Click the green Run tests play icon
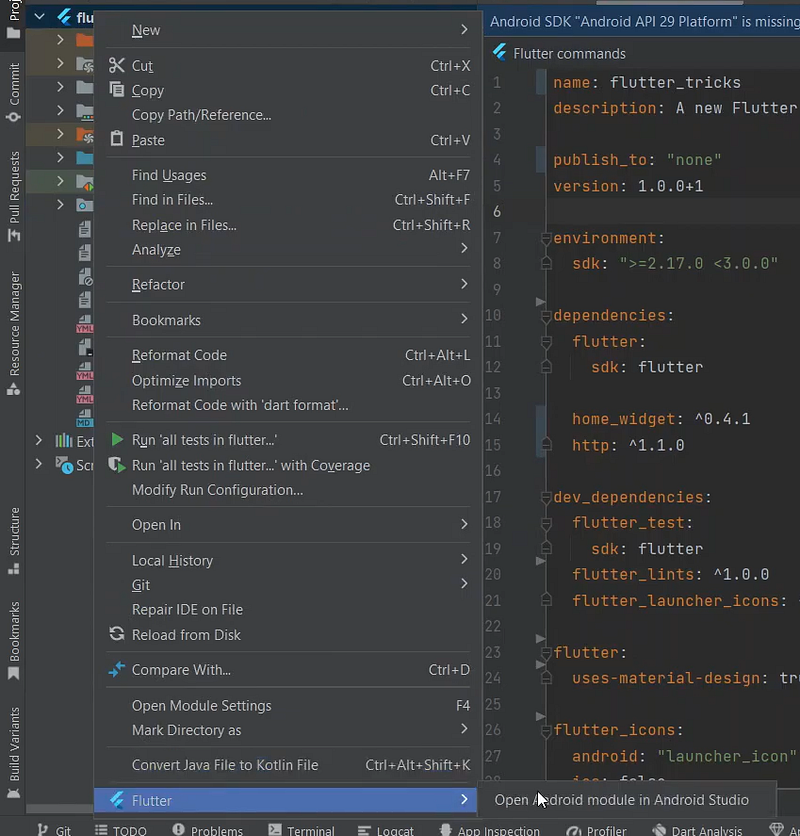The image size is (800, 836). tap(117, 439)
